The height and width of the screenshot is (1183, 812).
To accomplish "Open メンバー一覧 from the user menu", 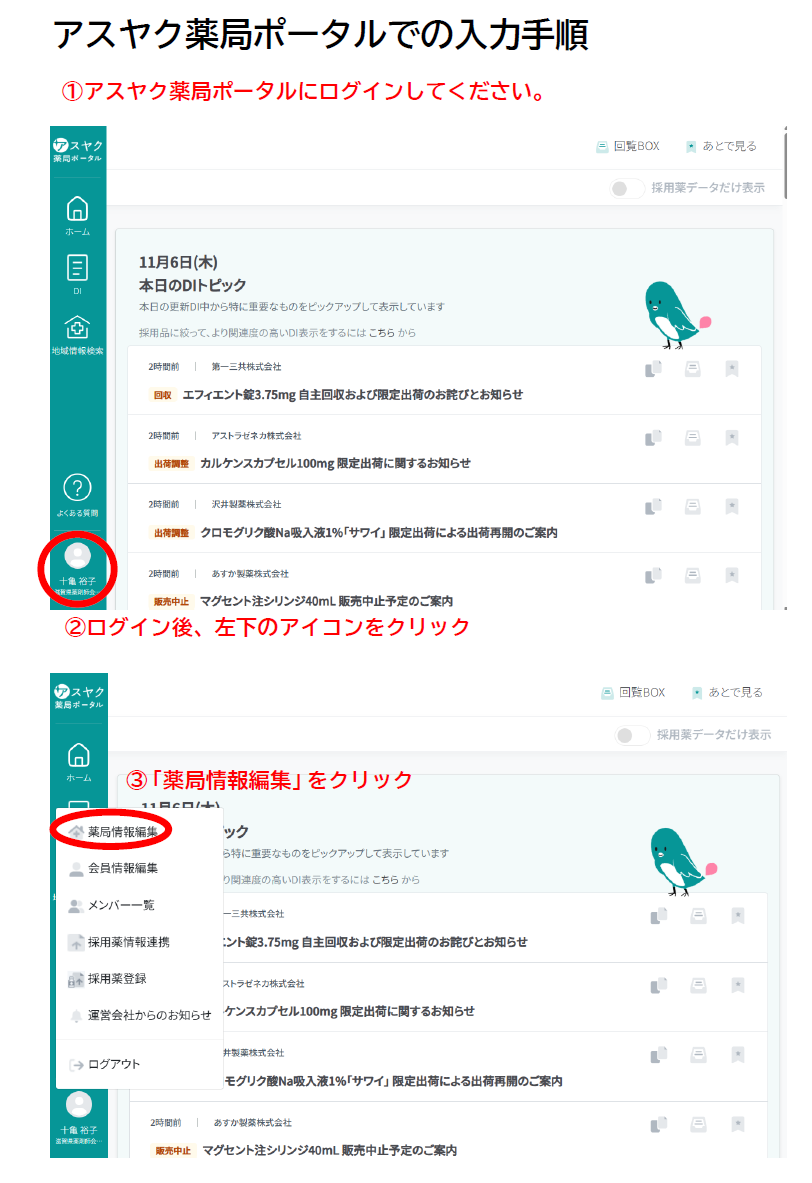I will 120,905.
